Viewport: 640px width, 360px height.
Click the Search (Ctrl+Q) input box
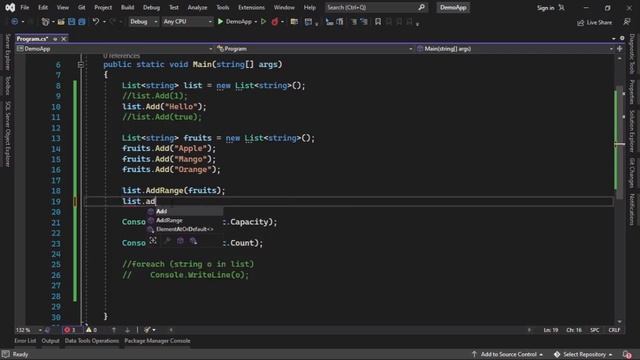376,7
